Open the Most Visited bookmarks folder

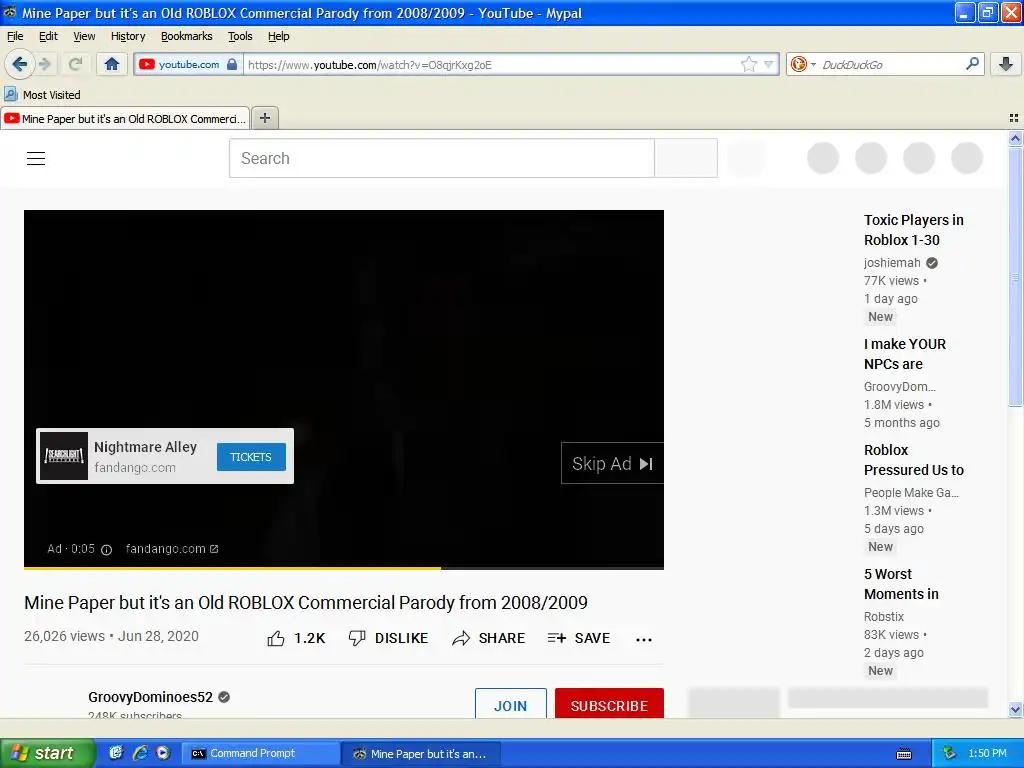click(42, 95)
